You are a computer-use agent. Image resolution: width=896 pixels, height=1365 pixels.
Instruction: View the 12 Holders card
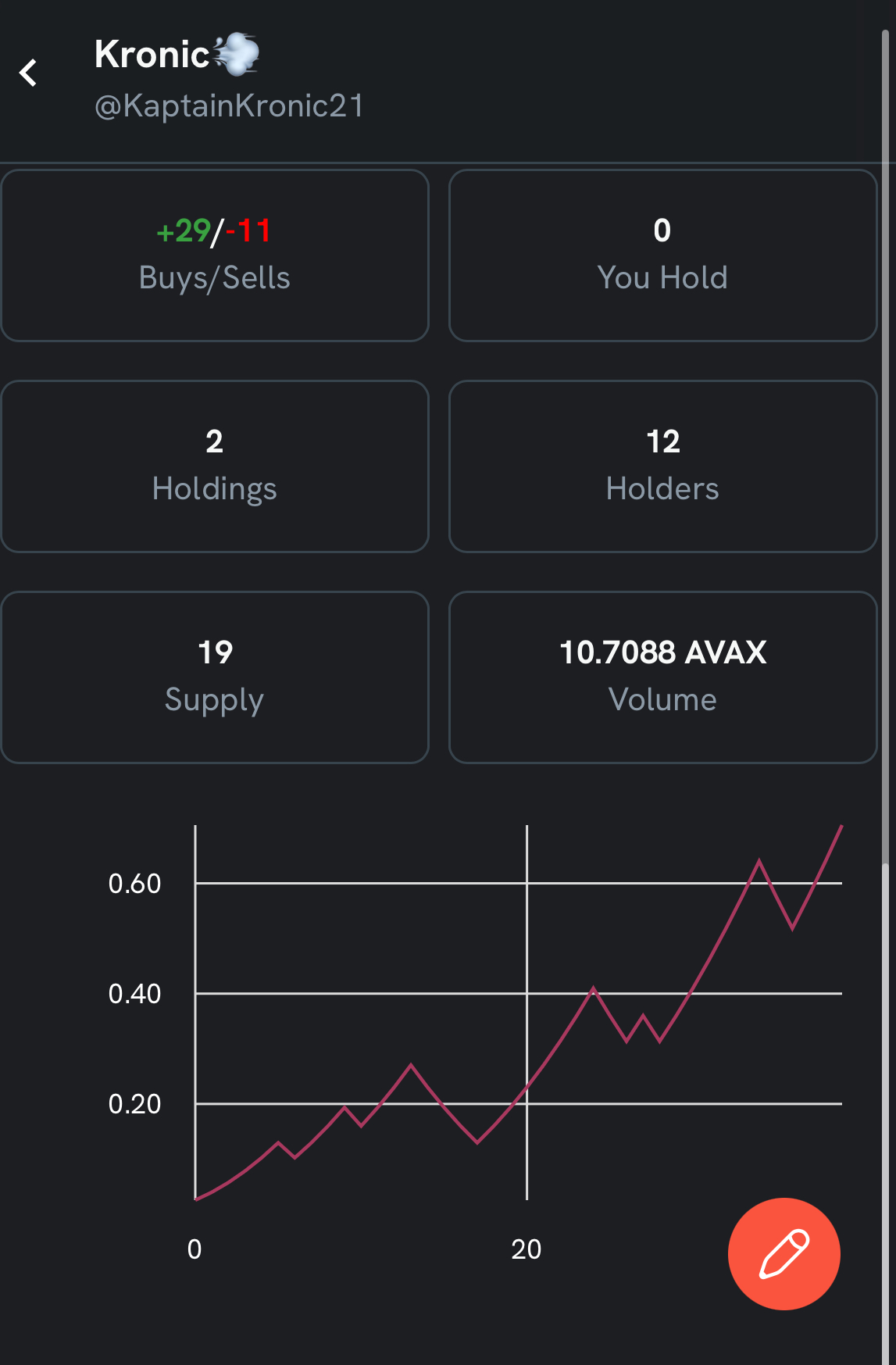pyautogui.click(x=662, y=466)
